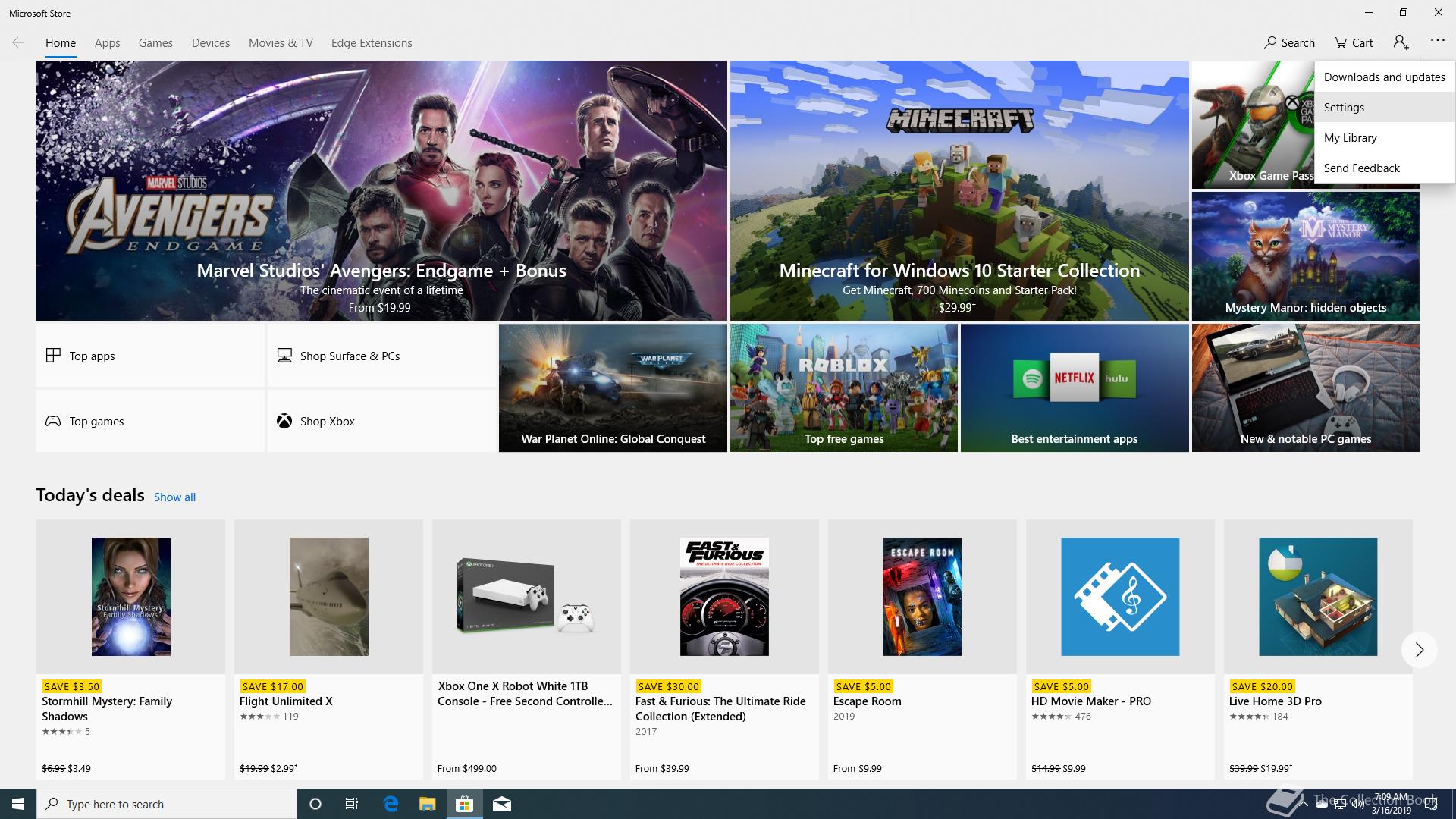The height and width of the screenshot is (819, 1456).
Task: Launch Microsoft Edge from the taskbar
Action: [391, 804]
